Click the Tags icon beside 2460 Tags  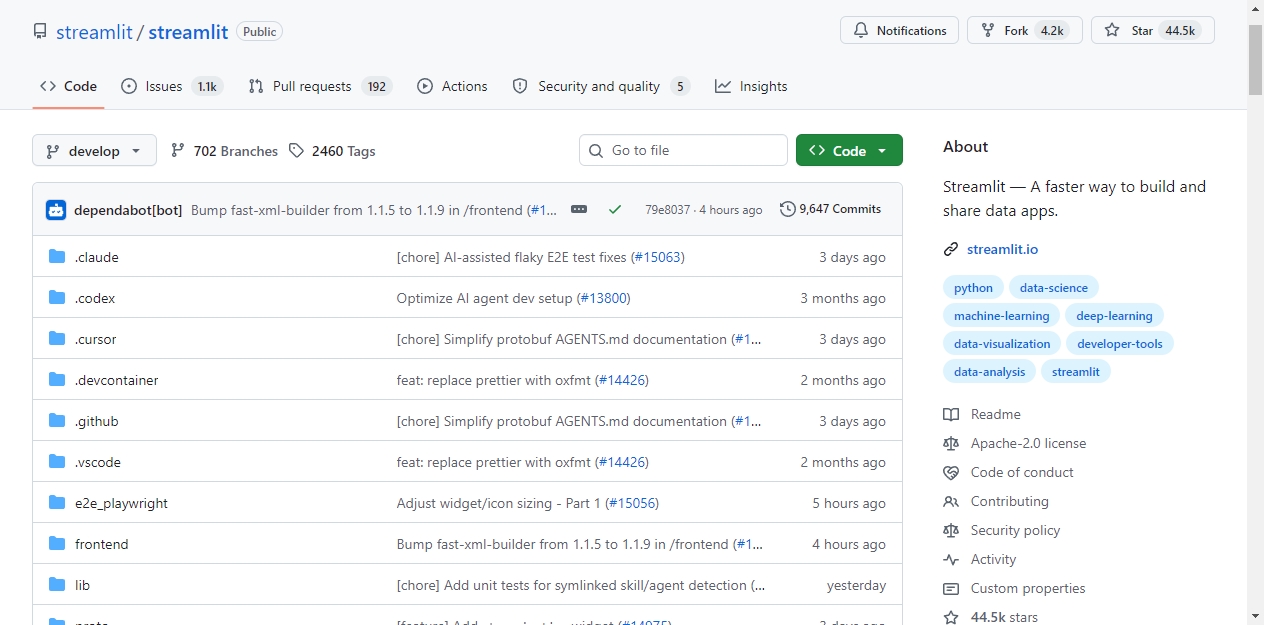tap(296, 151)
